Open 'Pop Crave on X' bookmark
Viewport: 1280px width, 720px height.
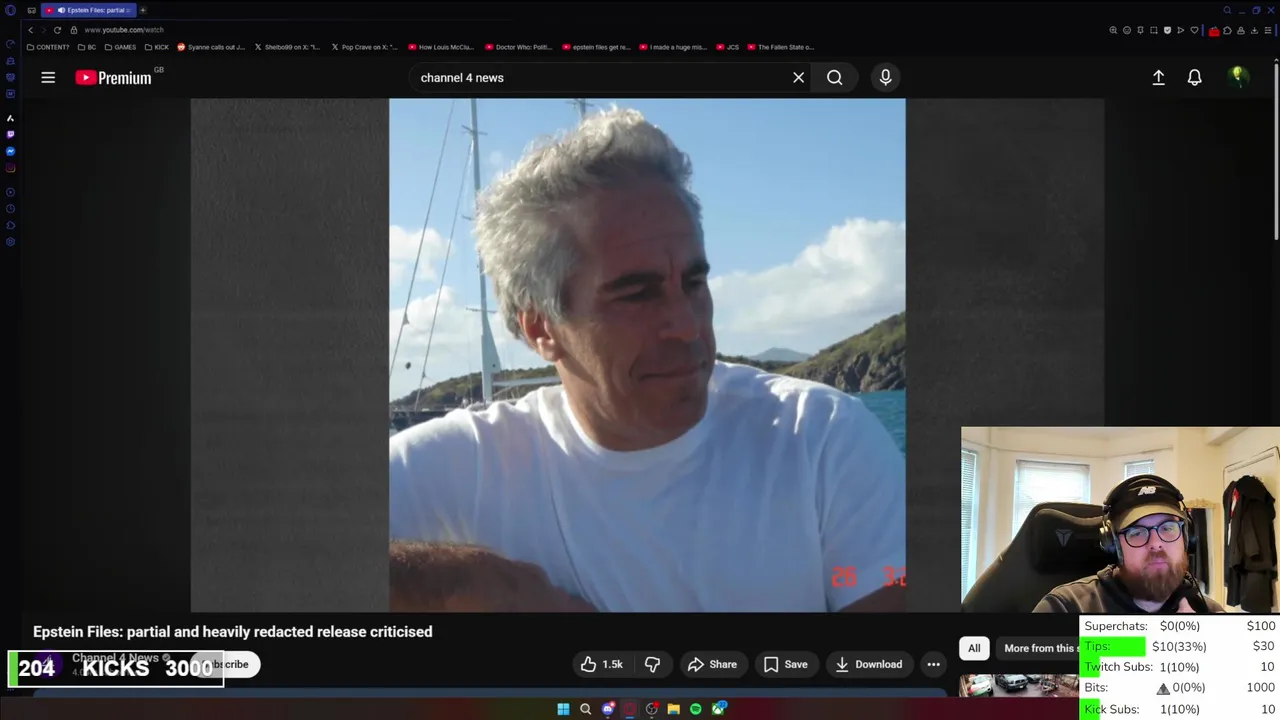point(364,47)
